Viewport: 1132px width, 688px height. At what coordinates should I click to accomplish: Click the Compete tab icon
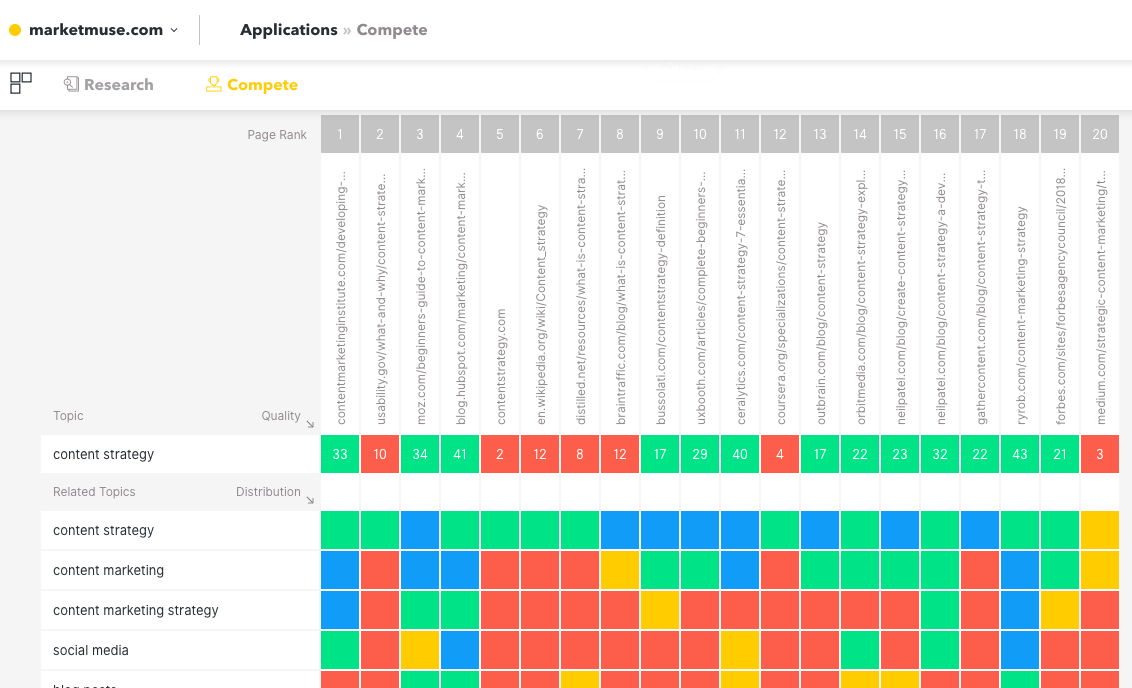click(x=213, y=84)
